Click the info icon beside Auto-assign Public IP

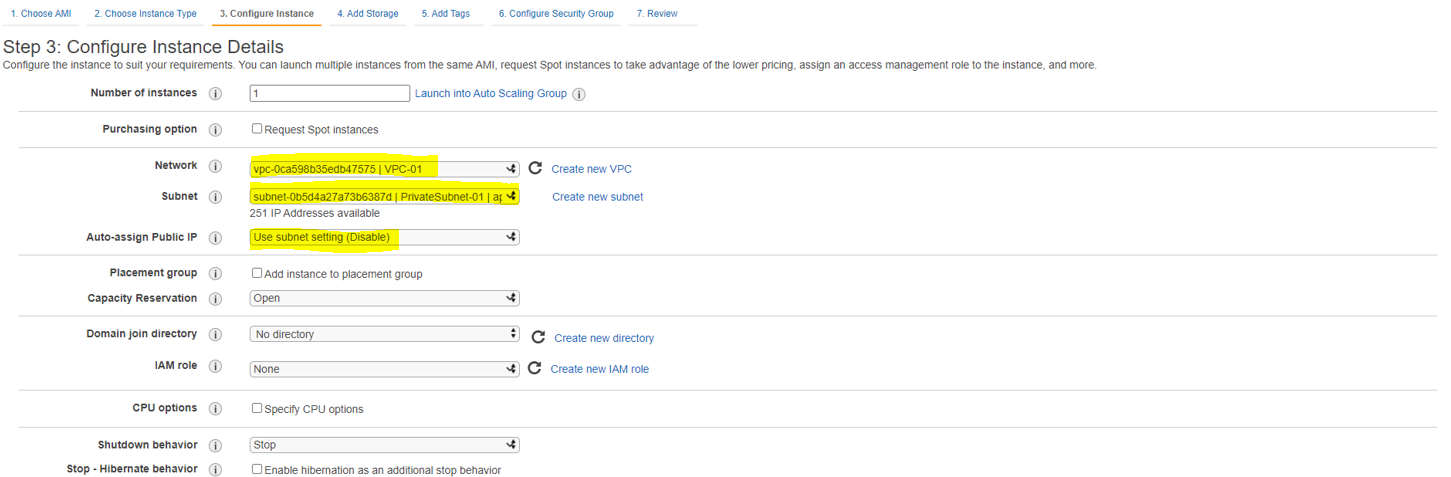(215, 238)
